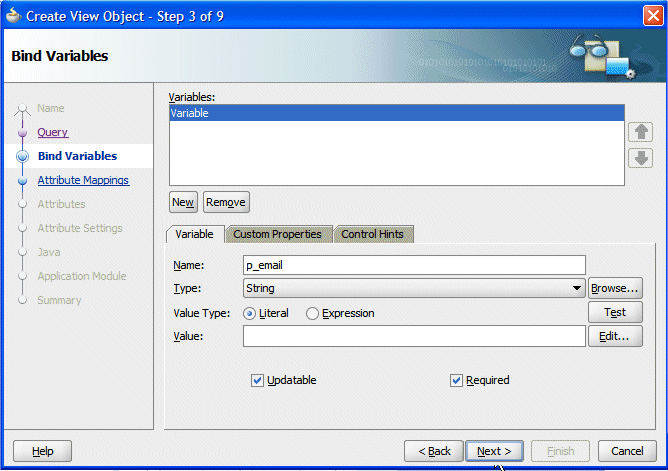The width and height of the screenshot is (668, 471).
Task: Open the Browse type dialog
Action: pos(615,288)
